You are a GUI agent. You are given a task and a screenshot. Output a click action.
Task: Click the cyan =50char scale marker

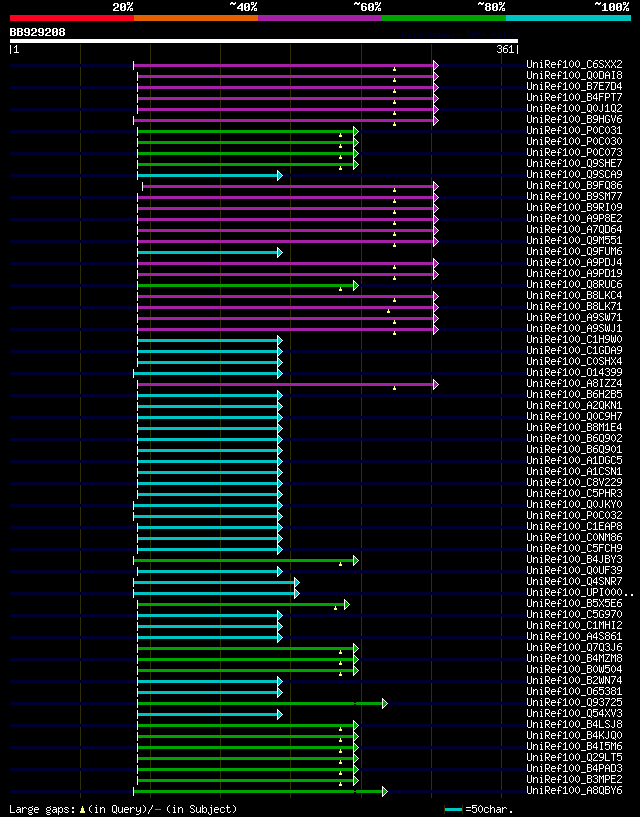453,810
